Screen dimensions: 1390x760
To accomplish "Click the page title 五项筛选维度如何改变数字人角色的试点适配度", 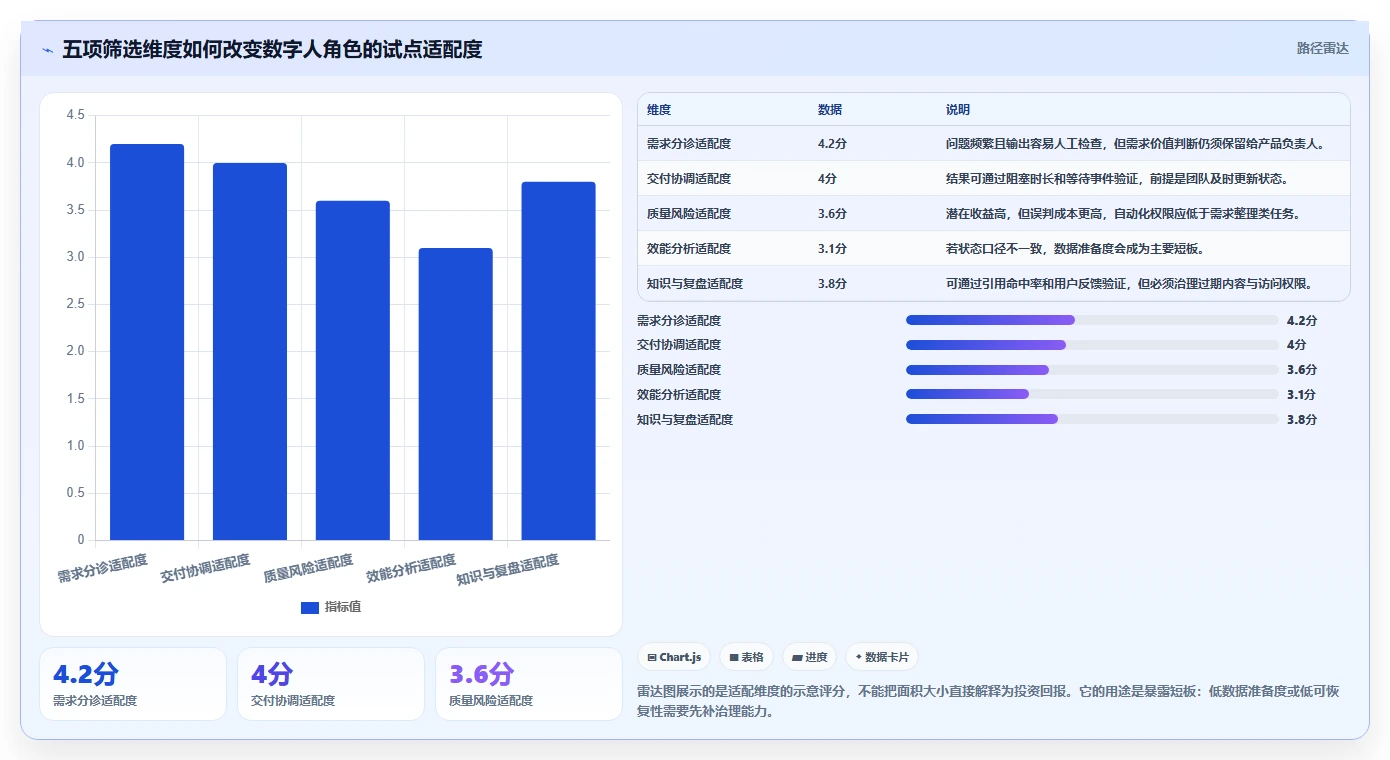I will (x=273, y=50).
